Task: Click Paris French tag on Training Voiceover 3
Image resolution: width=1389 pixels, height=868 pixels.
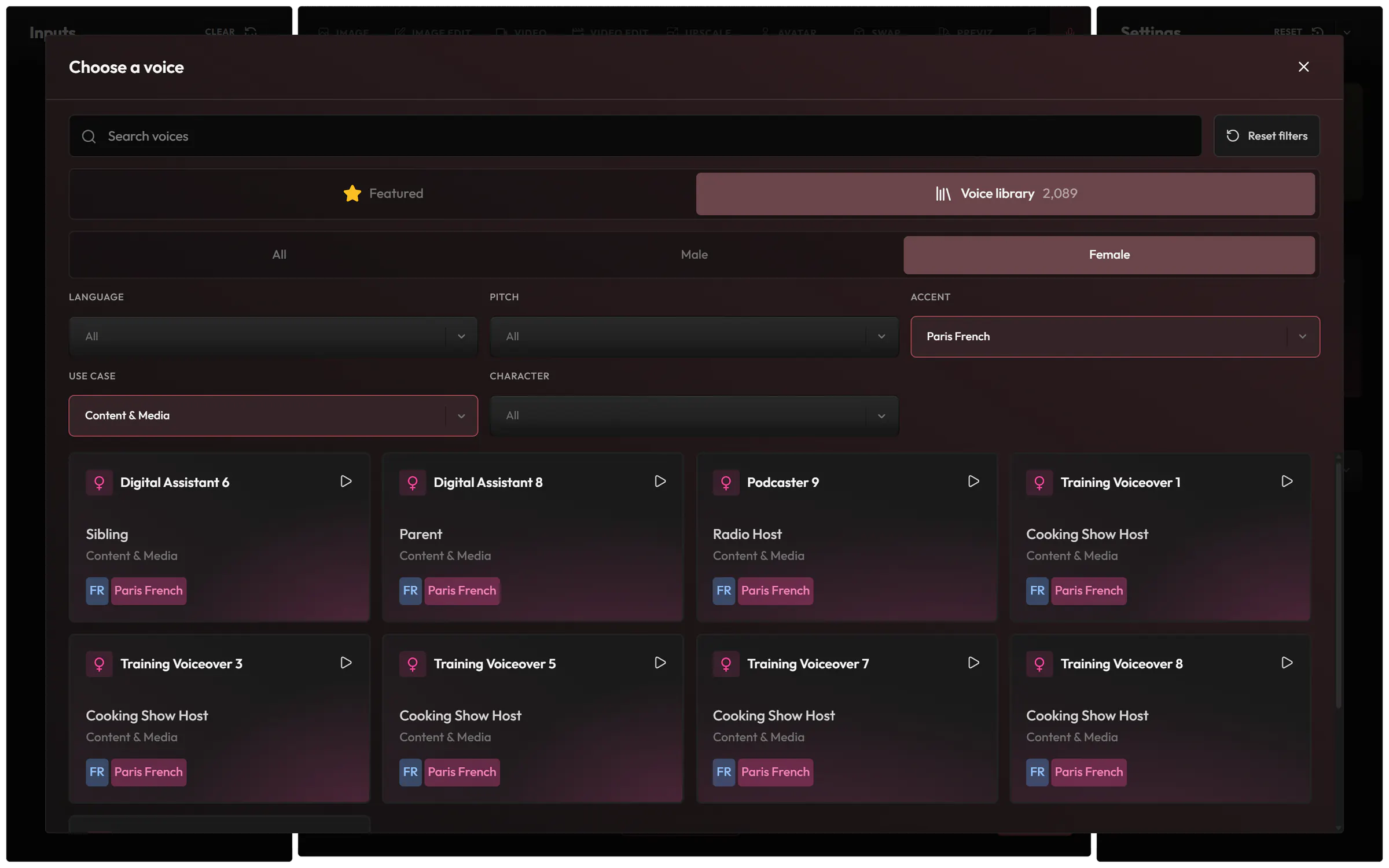Action: [x=148, y=772]
